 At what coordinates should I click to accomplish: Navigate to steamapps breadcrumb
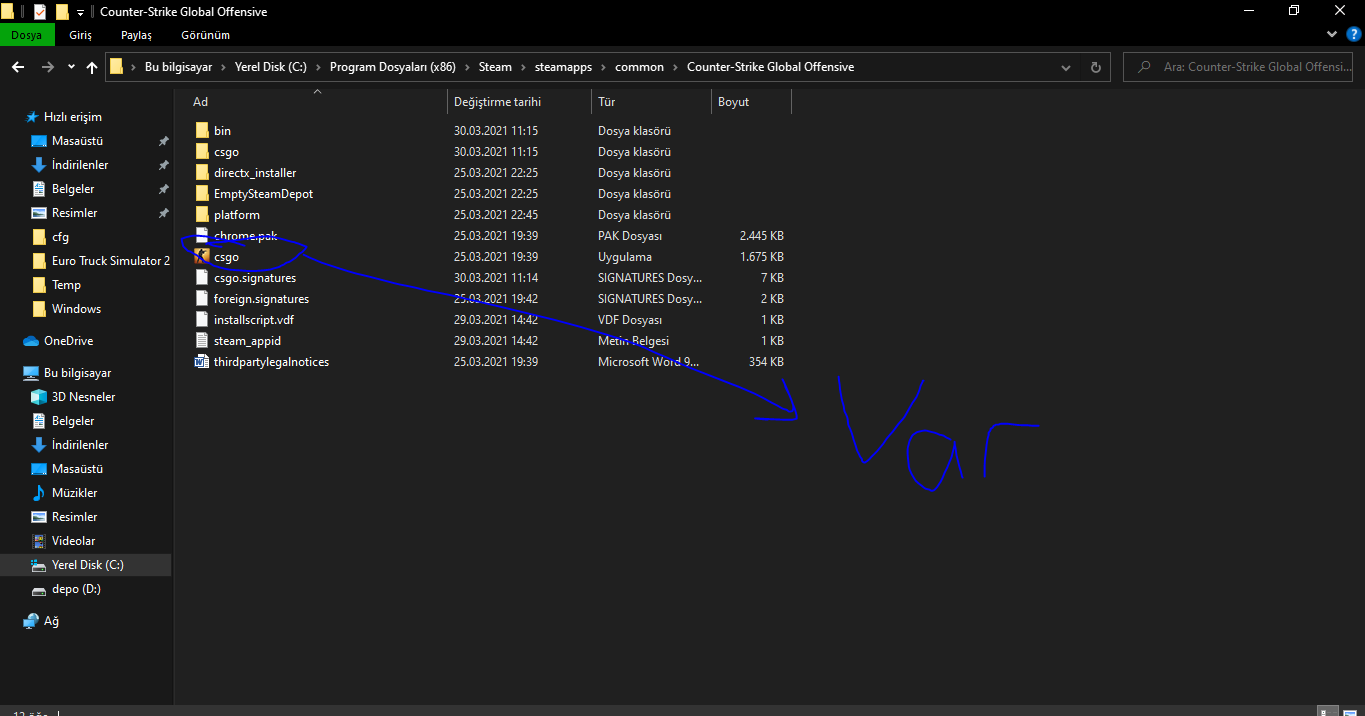pyautogui.click(x=563, y=67)
